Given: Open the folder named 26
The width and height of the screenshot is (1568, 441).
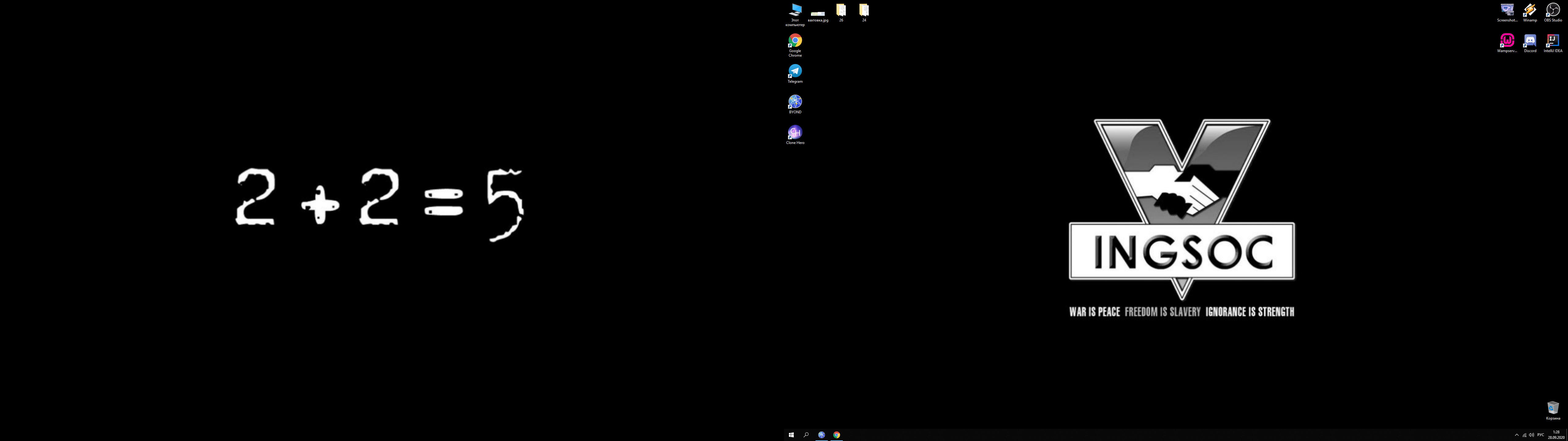Looking at the screenshot, I should click(841, 13).
